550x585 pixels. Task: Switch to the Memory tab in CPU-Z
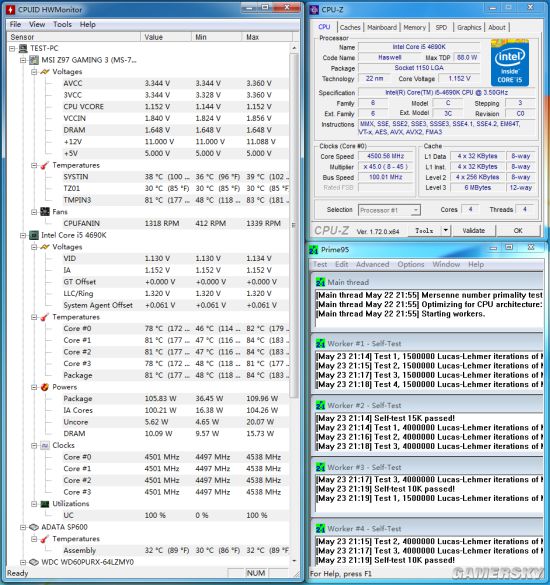coord(414,27)
